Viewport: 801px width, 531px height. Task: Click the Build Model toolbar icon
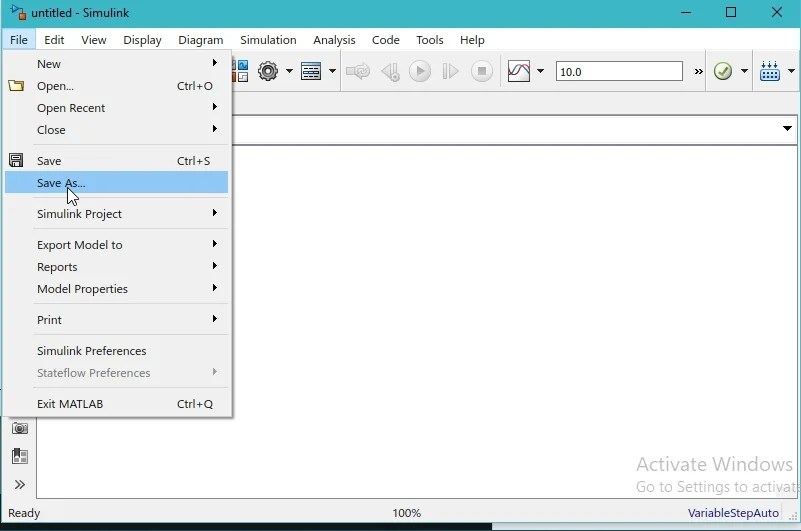769,71
